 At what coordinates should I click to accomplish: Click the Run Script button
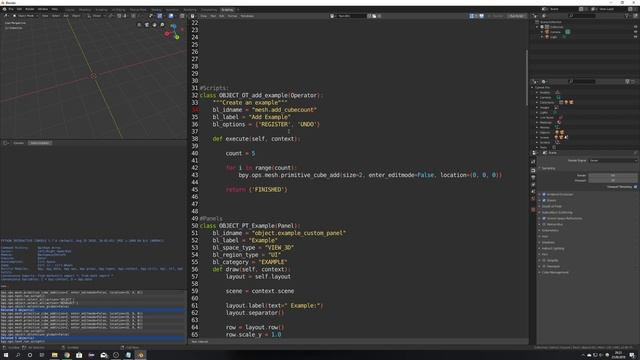coord(517,16)
